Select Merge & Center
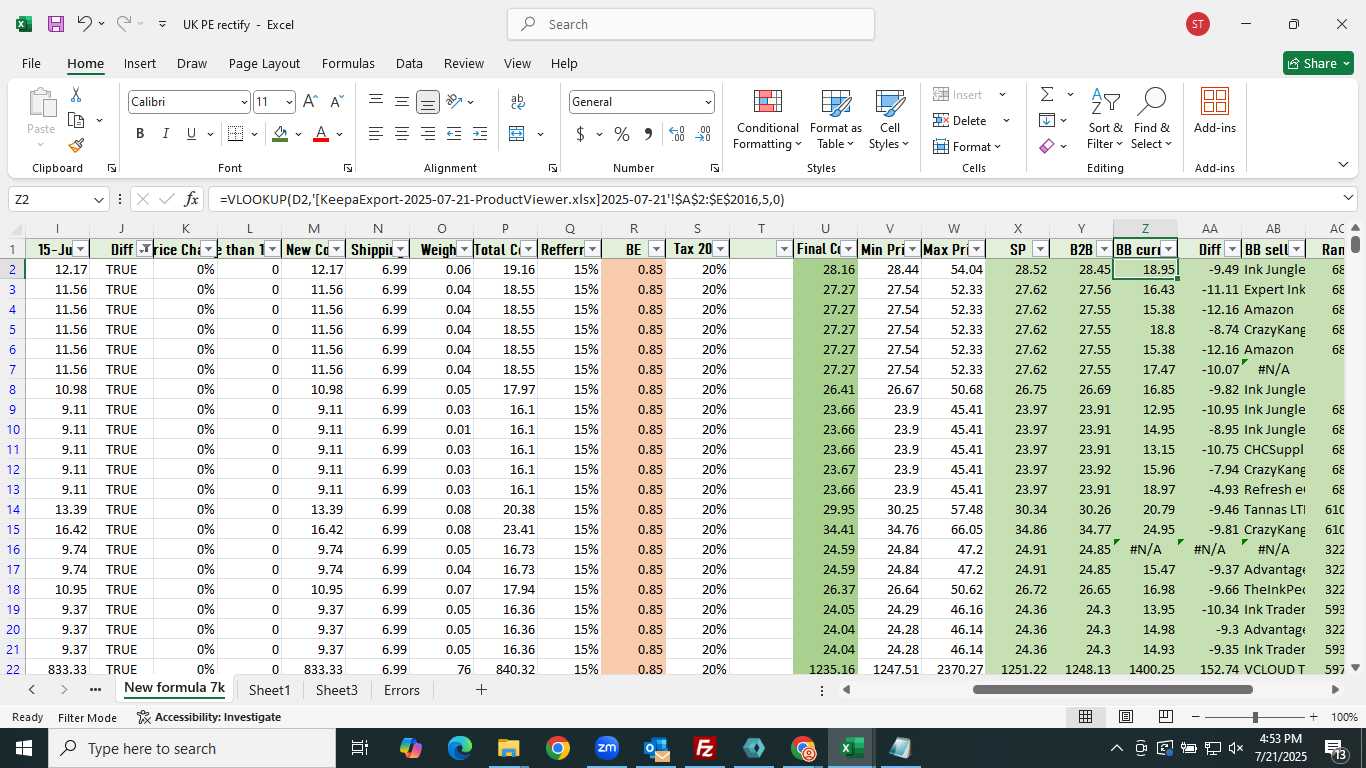The height and width of the screenshot is (768, 1366). tap(517, 134)
